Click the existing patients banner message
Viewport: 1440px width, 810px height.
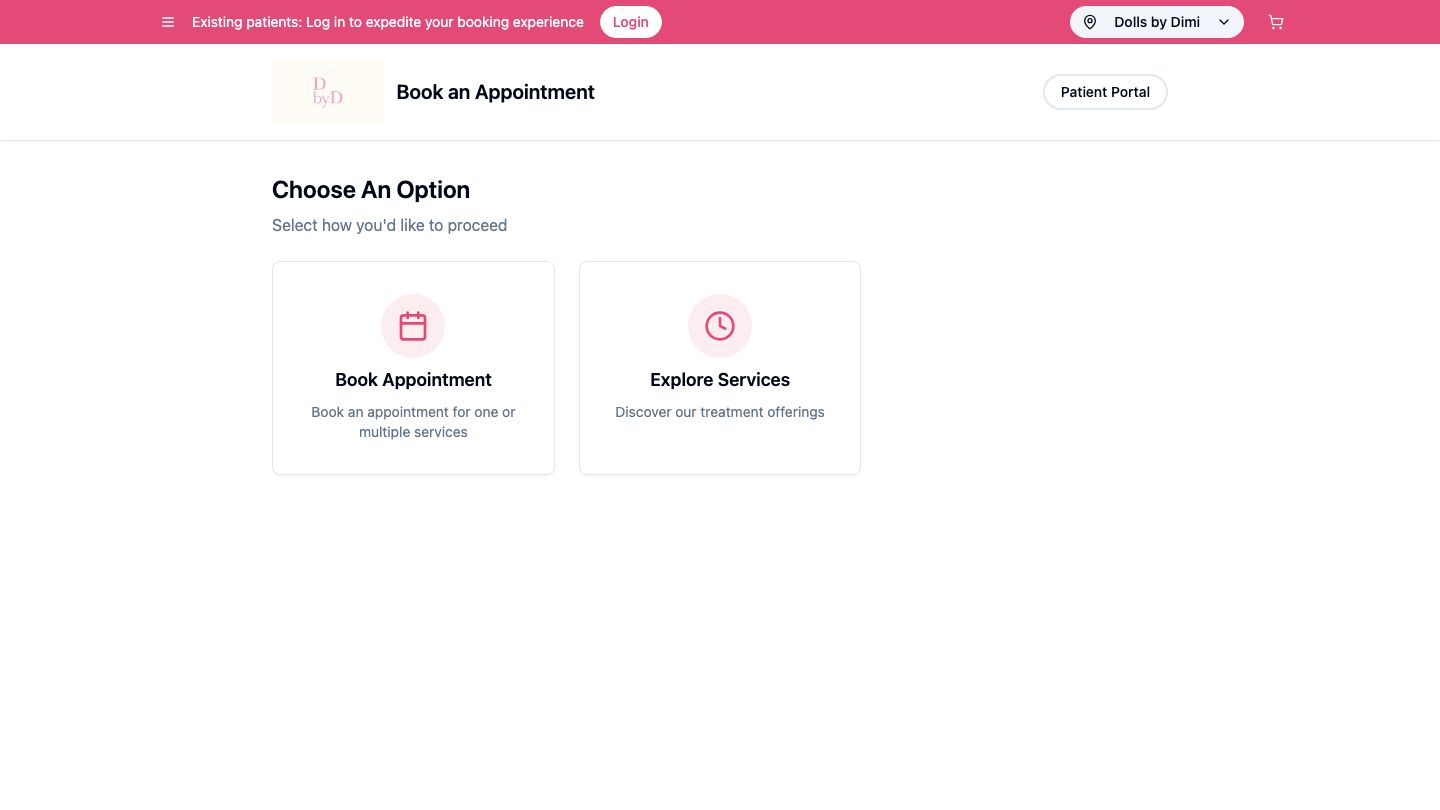(388, 22)
